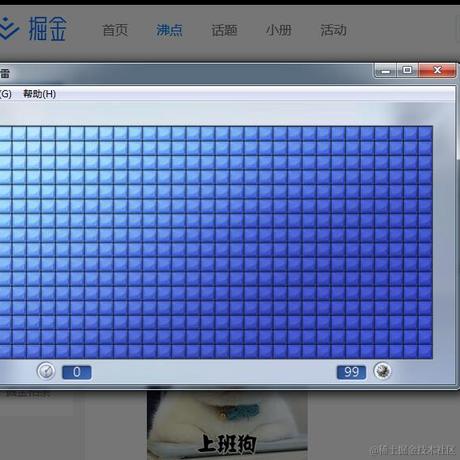Screen dimensions: 460x460
Task: Close the Minesweeper window
Action: click(x=437, y=70)
